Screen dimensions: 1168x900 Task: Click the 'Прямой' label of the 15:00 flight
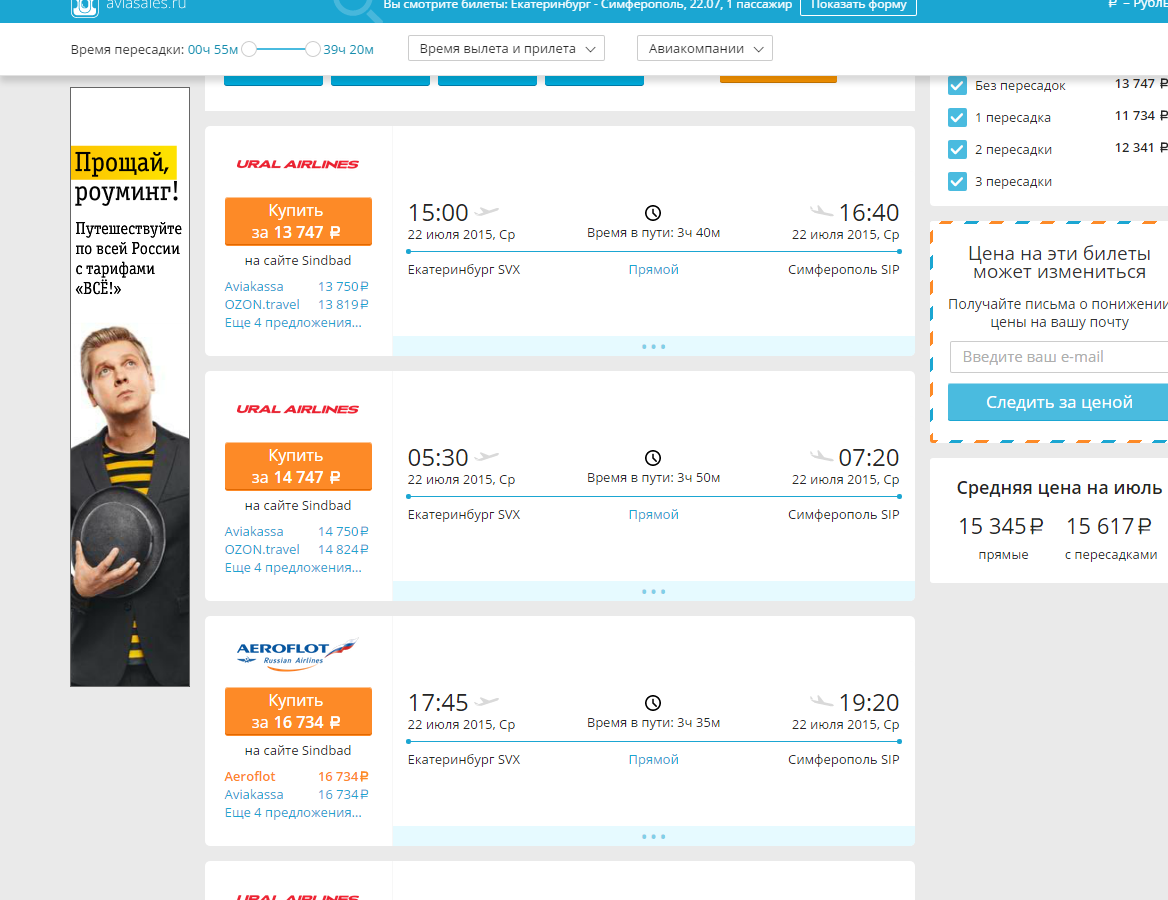[653, 270]
